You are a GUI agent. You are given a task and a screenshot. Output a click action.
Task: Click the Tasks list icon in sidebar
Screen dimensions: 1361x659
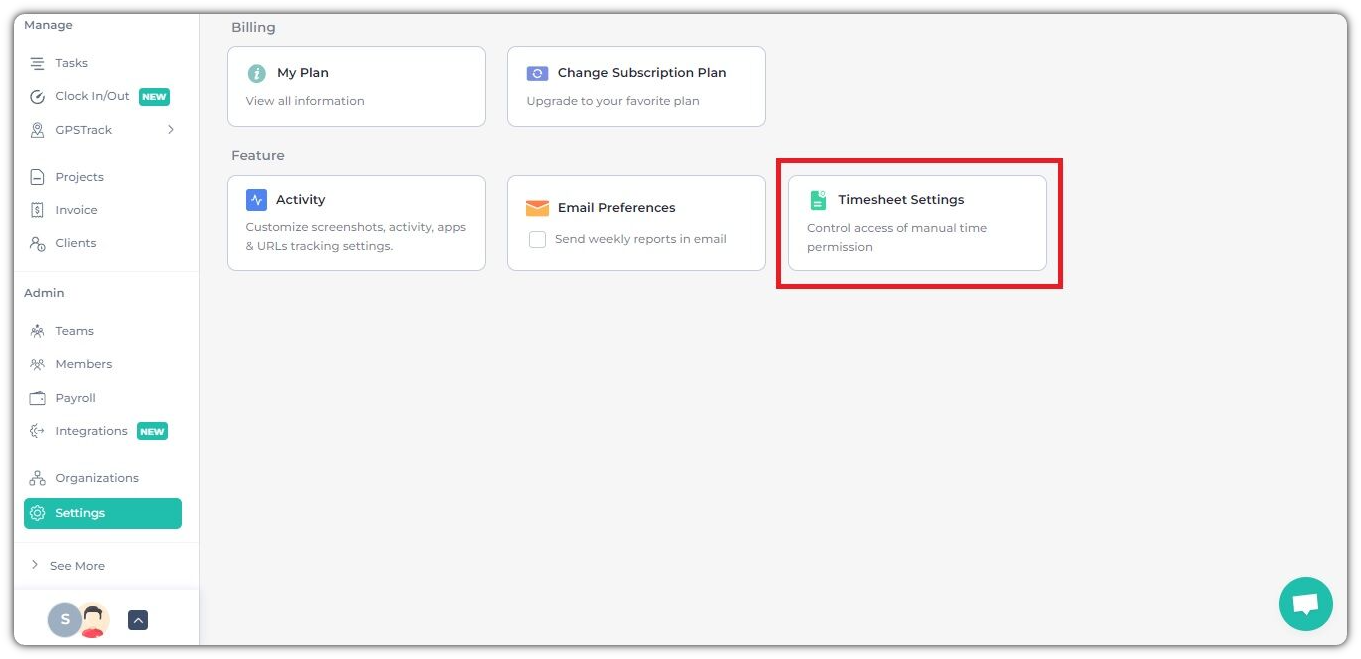coord(38,63)
